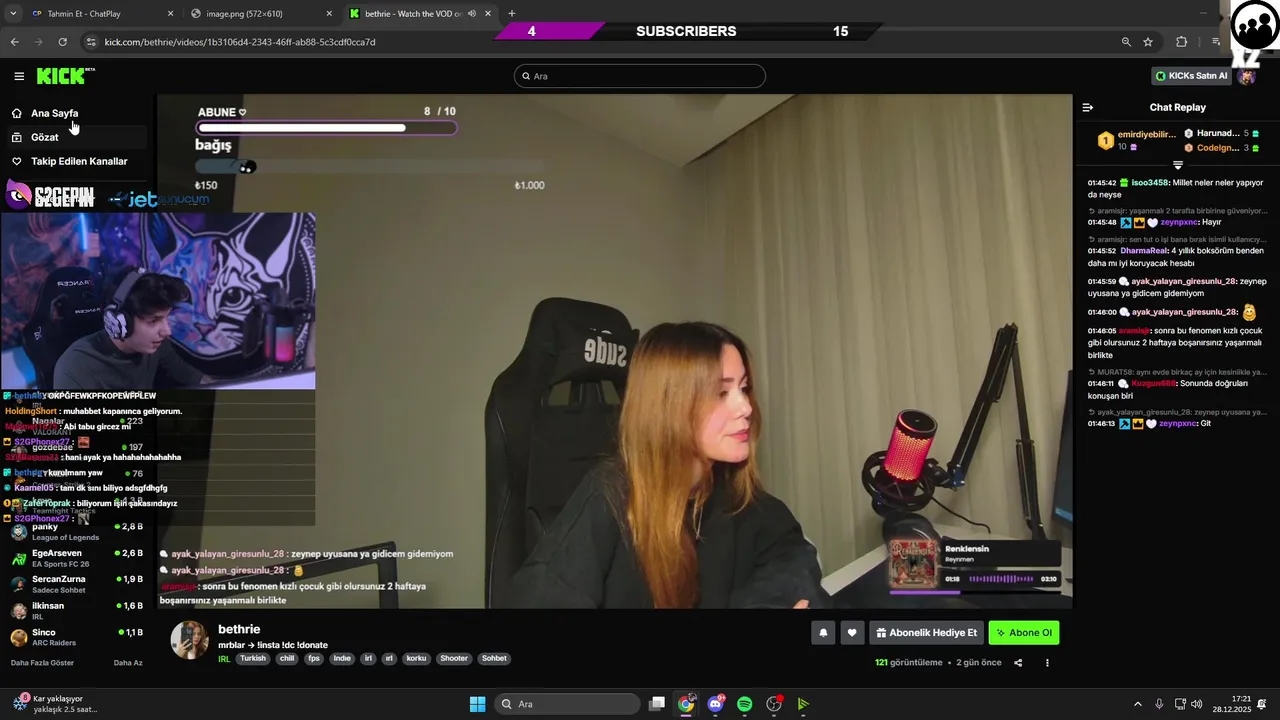Jump to chat timestamp 01:46:05

[x=1102, y=331]
